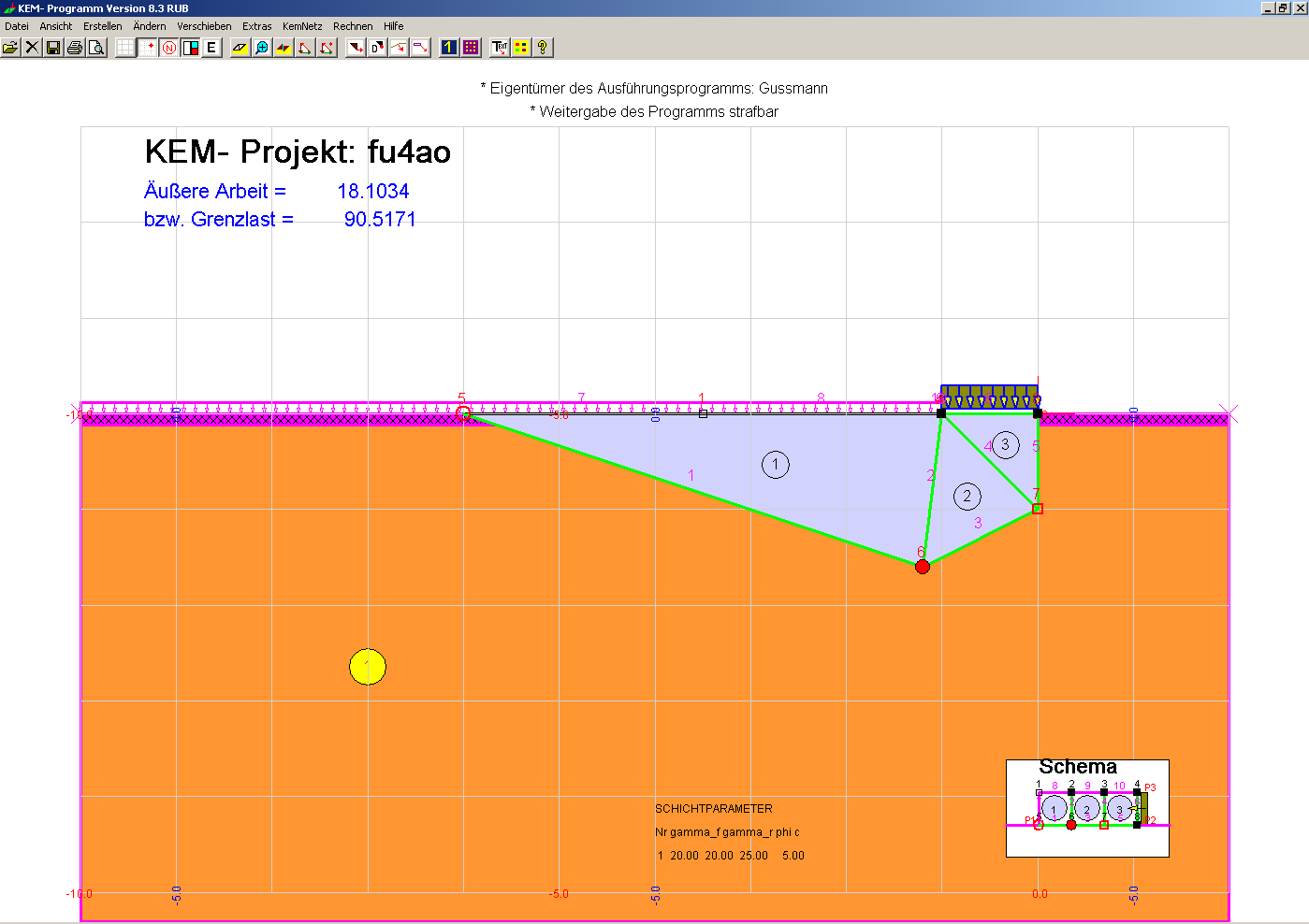1309x924 pixels.
Task: Click the Schema thumbnail box
Action: pyautogui.click(x=1087, y=808)
